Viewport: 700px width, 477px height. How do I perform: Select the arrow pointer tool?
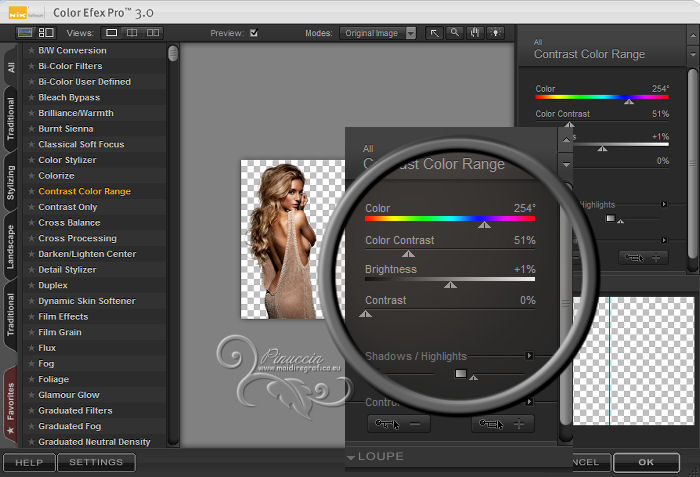click(x=435, y=33)
